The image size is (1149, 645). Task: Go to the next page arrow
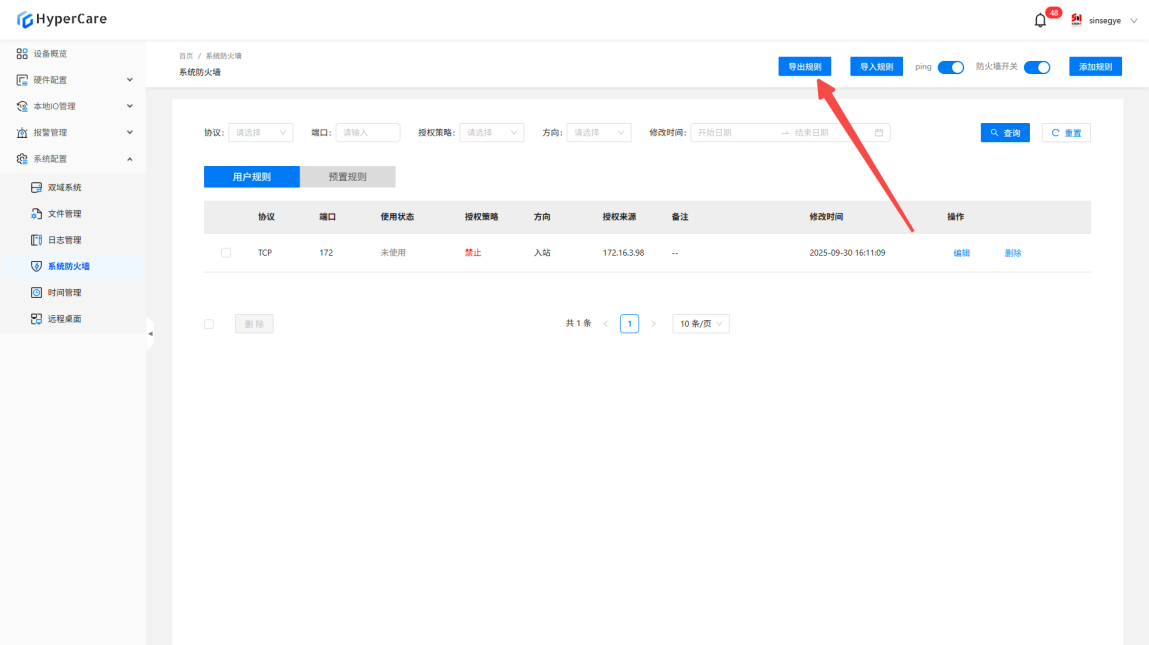click(654, 324)
